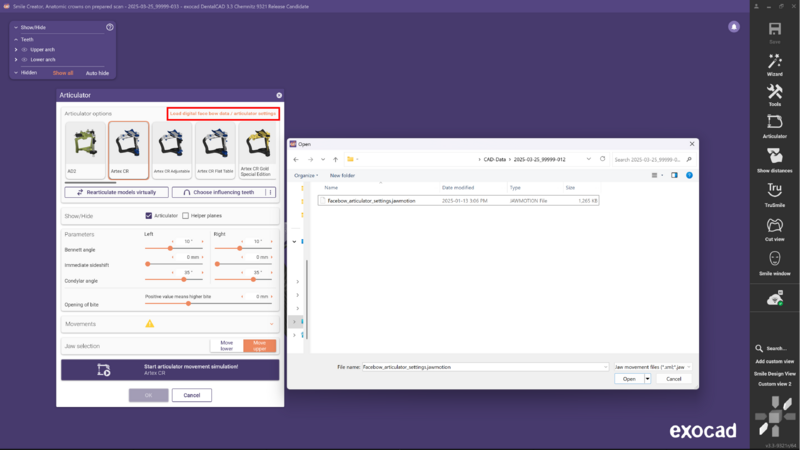
Task: Go back in Open dialog
Action: point(296,160)
